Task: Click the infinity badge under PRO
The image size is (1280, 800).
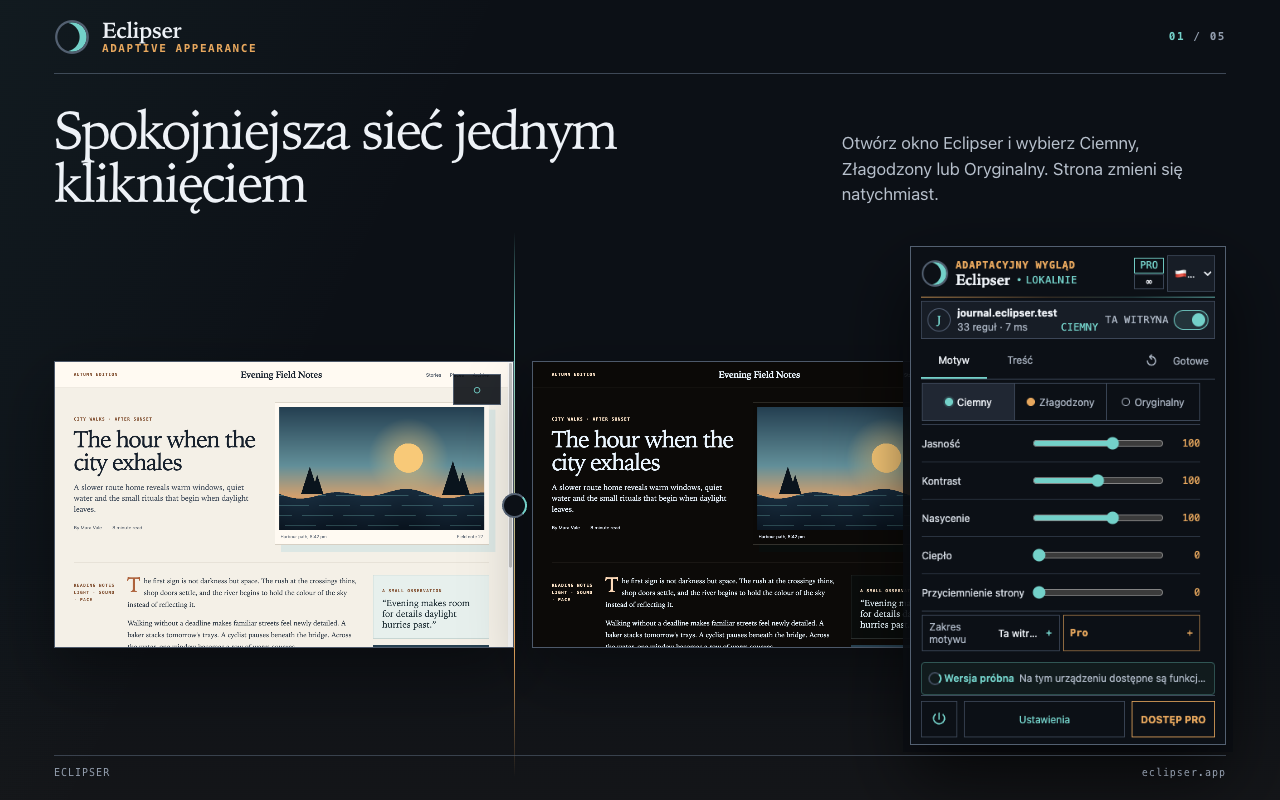Action: [x=1149, y=282]
